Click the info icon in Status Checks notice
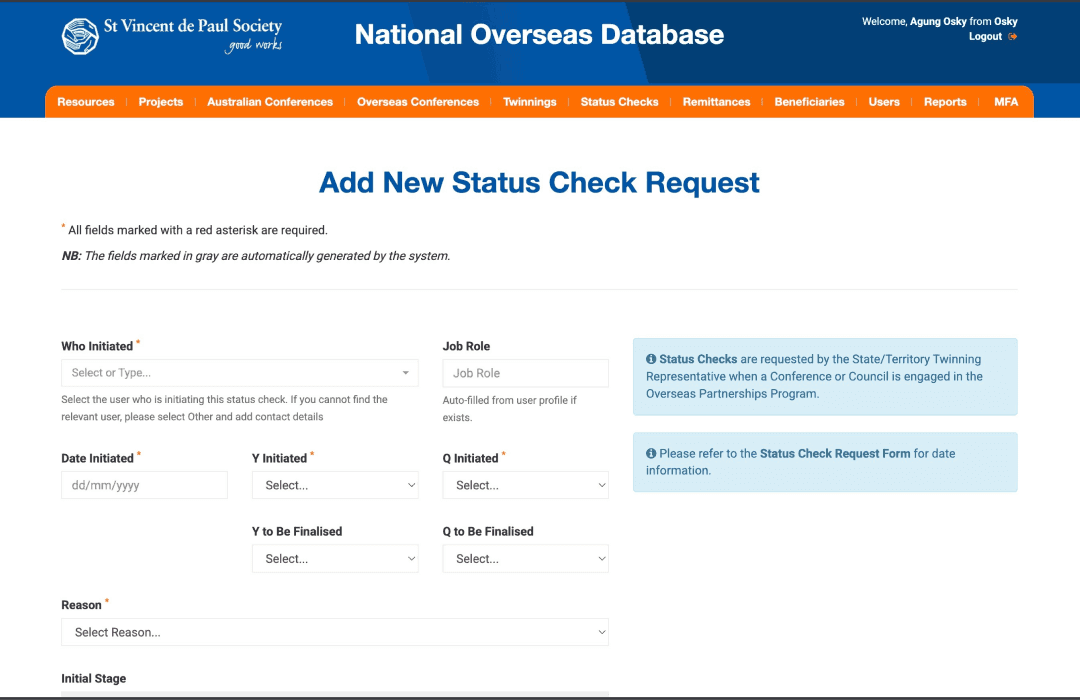1080x700 pixels. coord(651,359)
